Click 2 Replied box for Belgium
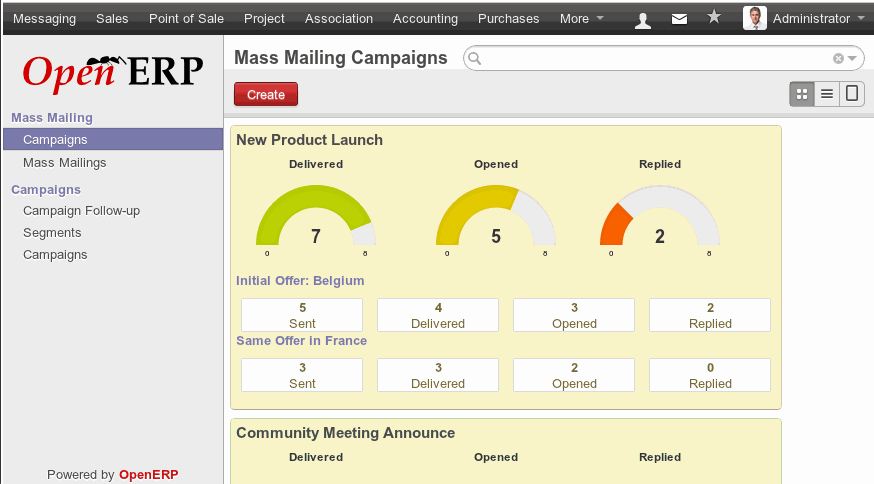The height and width of the screenshot is (484, 874). [710, 315]
